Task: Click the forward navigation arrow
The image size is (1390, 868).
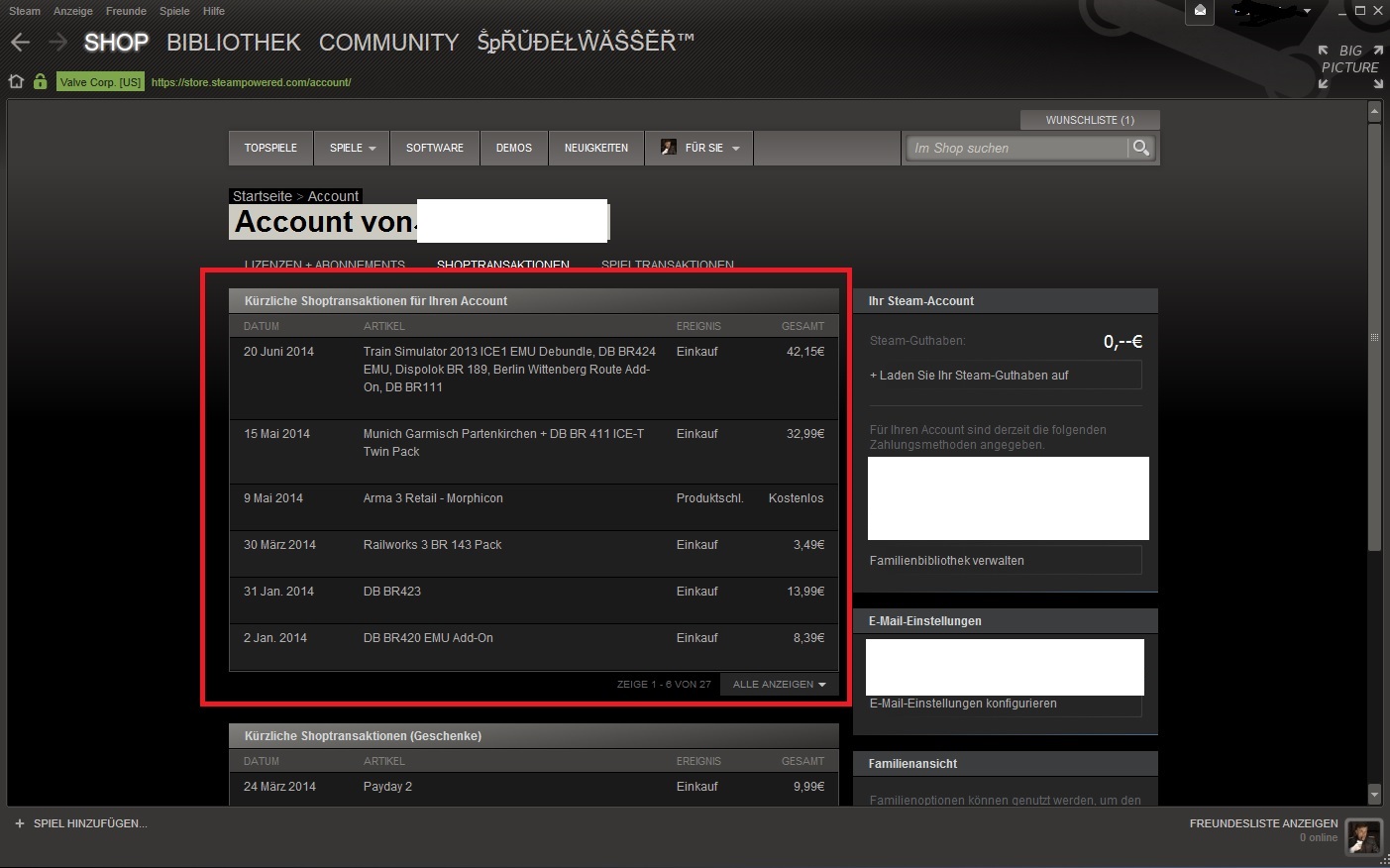Action: click(57, 43)
